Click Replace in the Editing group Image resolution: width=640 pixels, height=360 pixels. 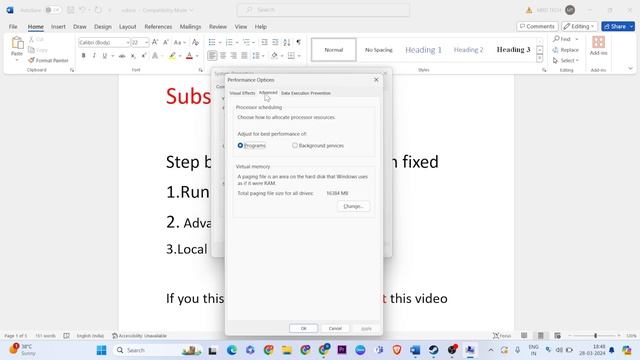(x=565, y=50)
